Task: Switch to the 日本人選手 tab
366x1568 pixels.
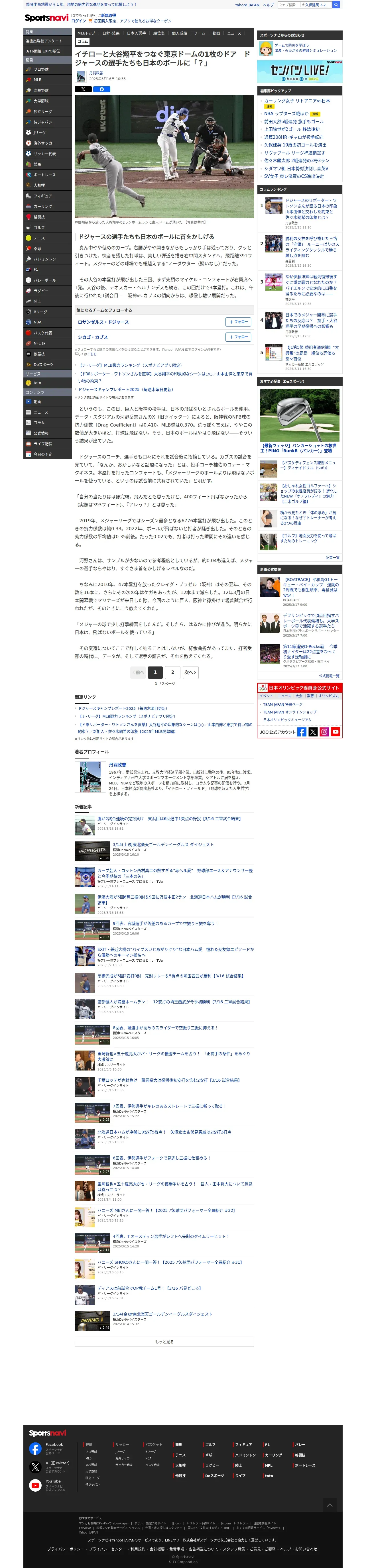Action: (137, 33)
